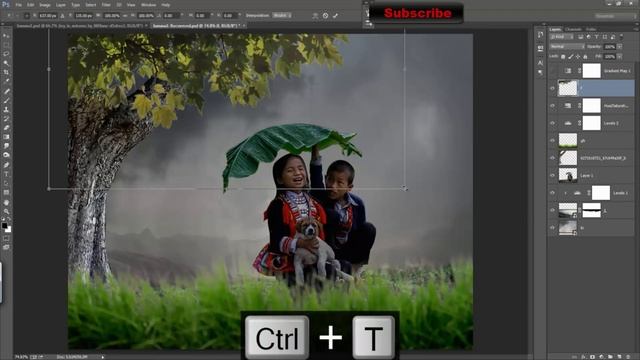The width and height of the screenshot is (640, 360).
Task: Open the Image menu
Action: pyautogui.click(x=45, y=5)
